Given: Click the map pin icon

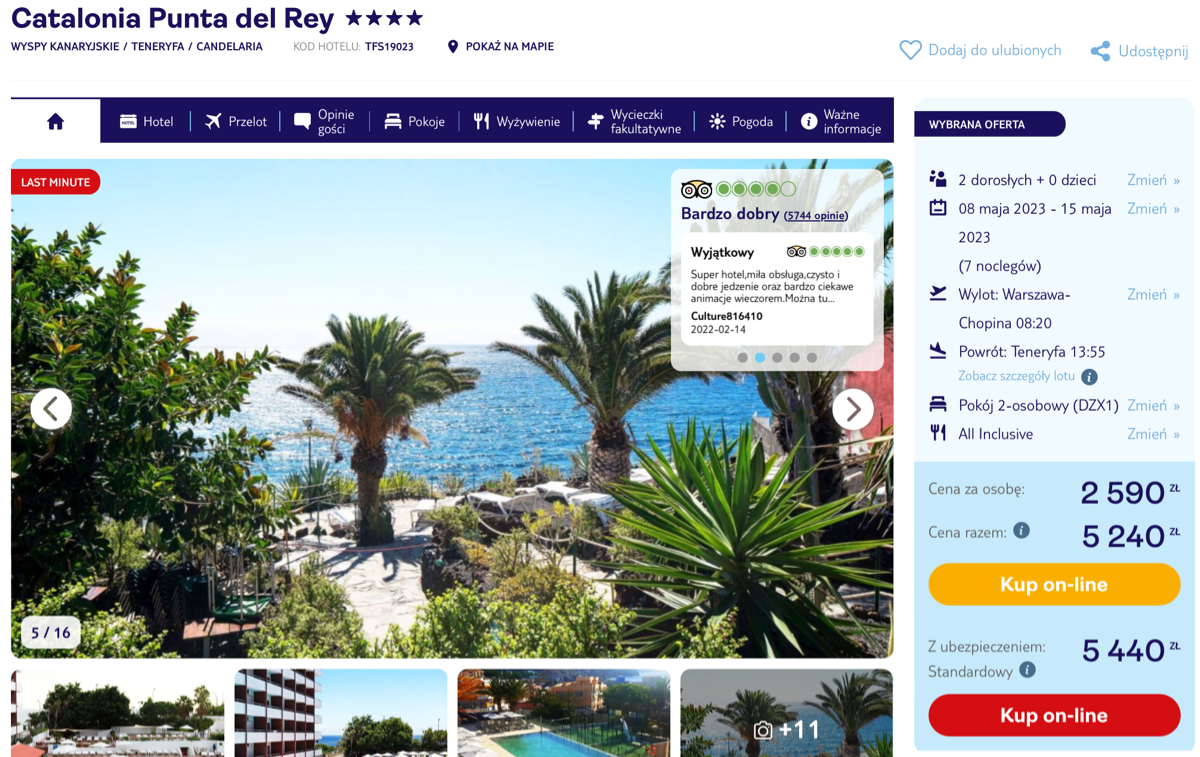Looking at the screenshot, I should (x=453, y=47).
